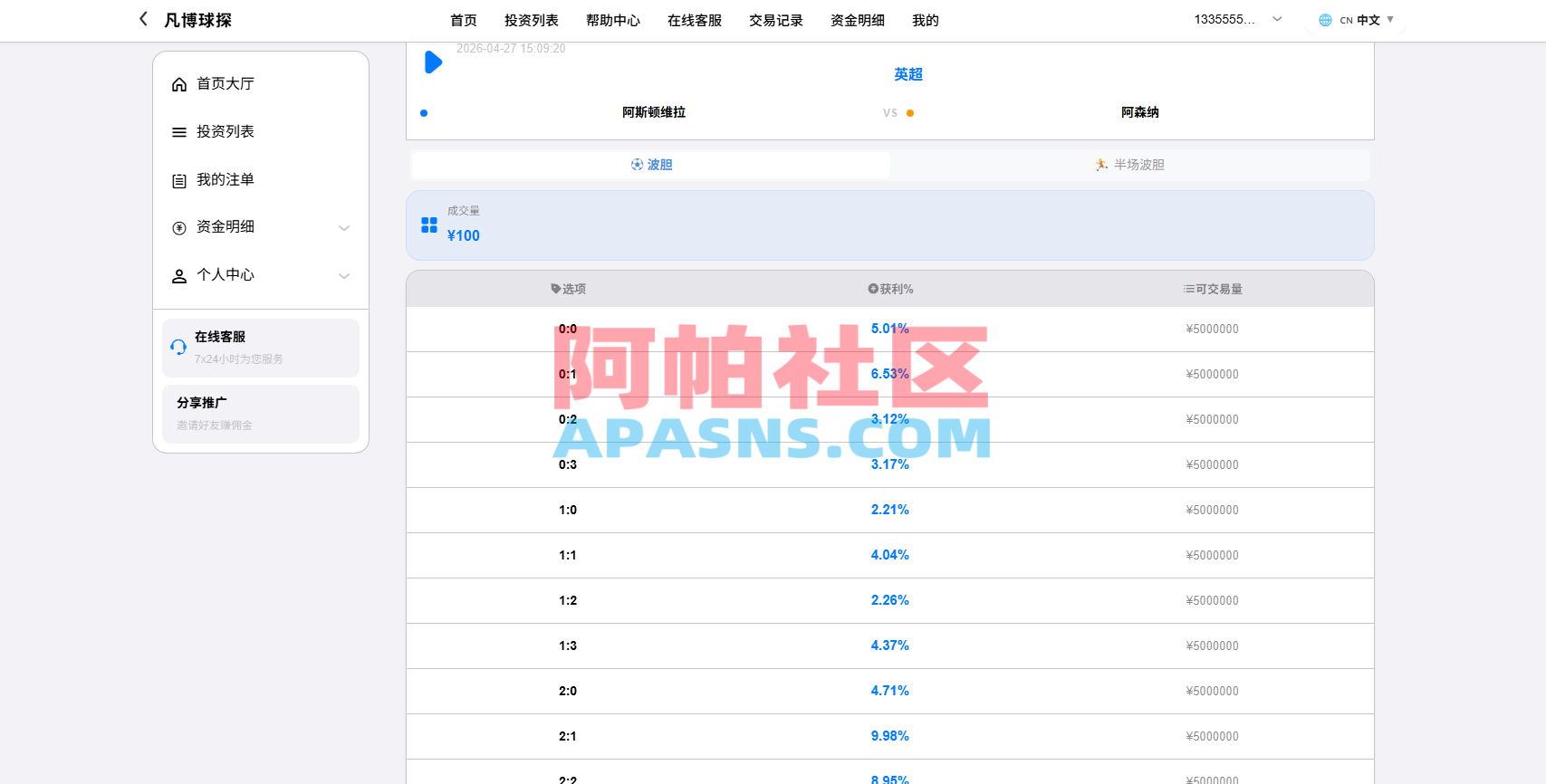
Task: Open 我的 in the top navigation
Action: coord(926,20)
